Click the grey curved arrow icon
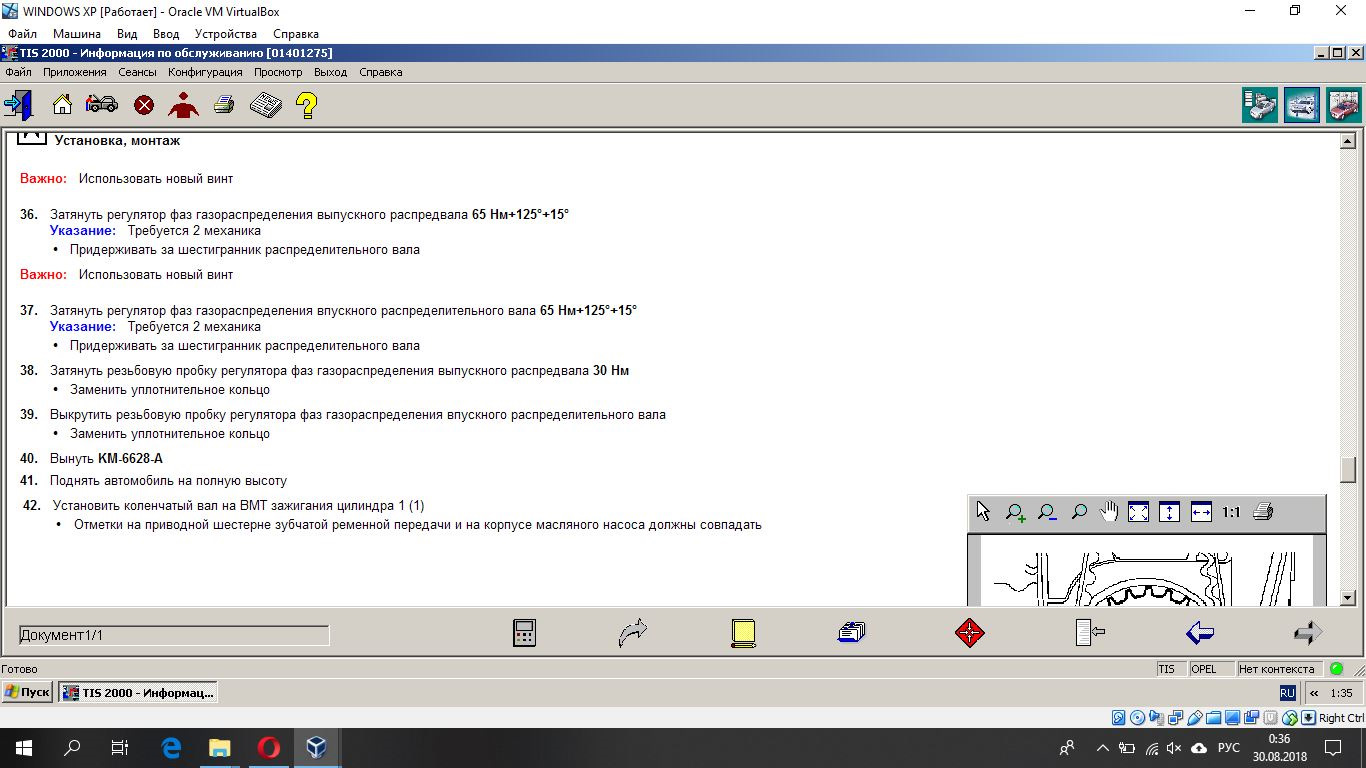 (x=633, y=632)
